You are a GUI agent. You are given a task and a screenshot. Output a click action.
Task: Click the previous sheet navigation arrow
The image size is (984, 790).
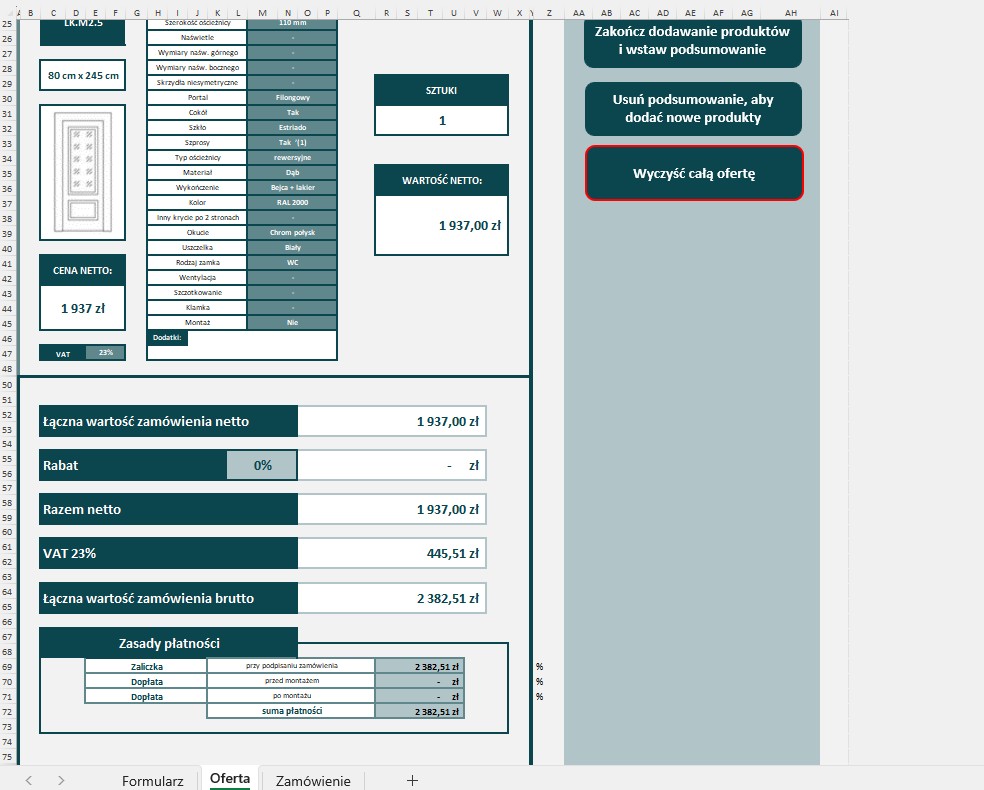(29, 780)
